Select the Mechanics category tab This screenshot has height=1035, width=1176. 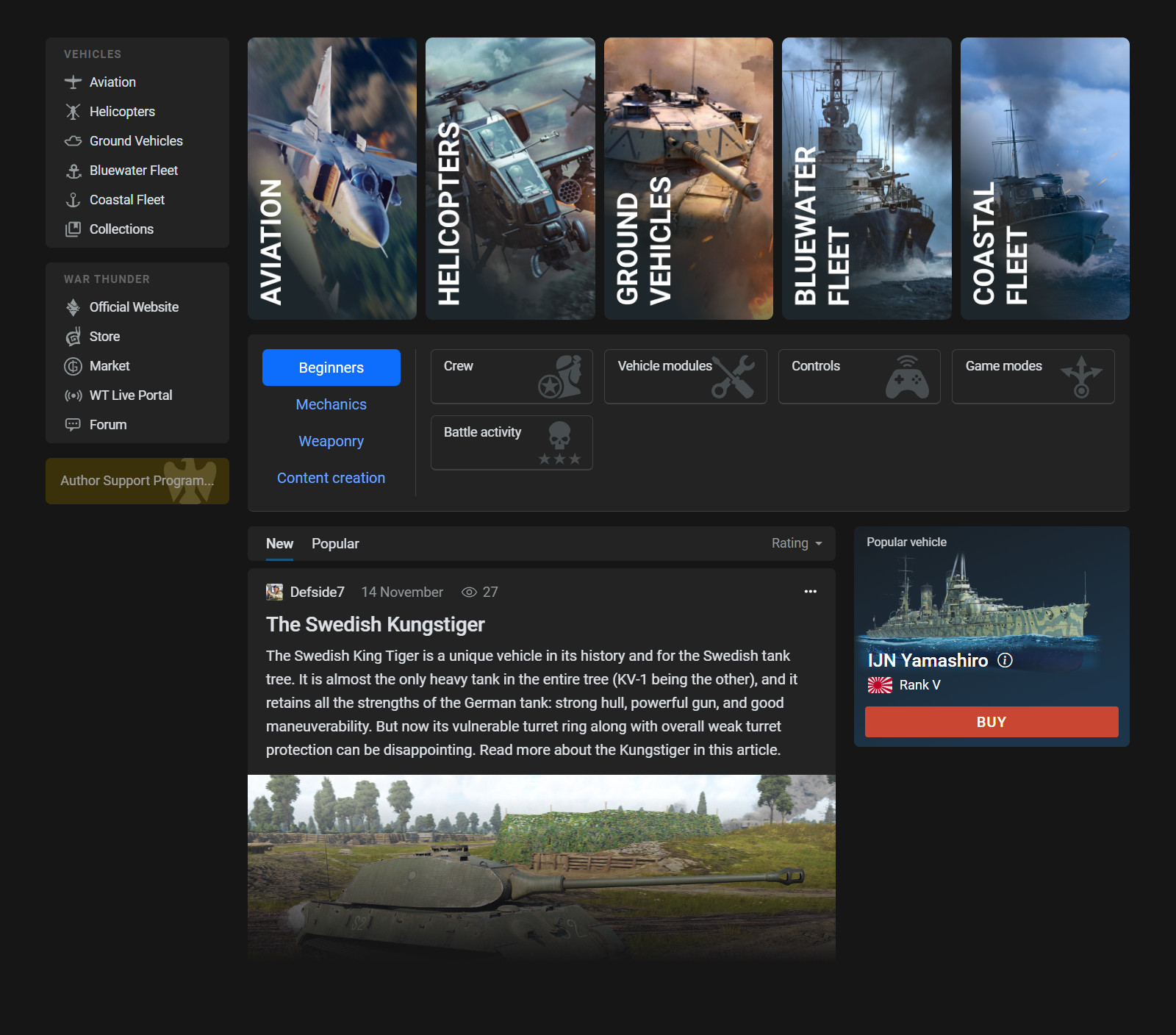tap(331, 404)
